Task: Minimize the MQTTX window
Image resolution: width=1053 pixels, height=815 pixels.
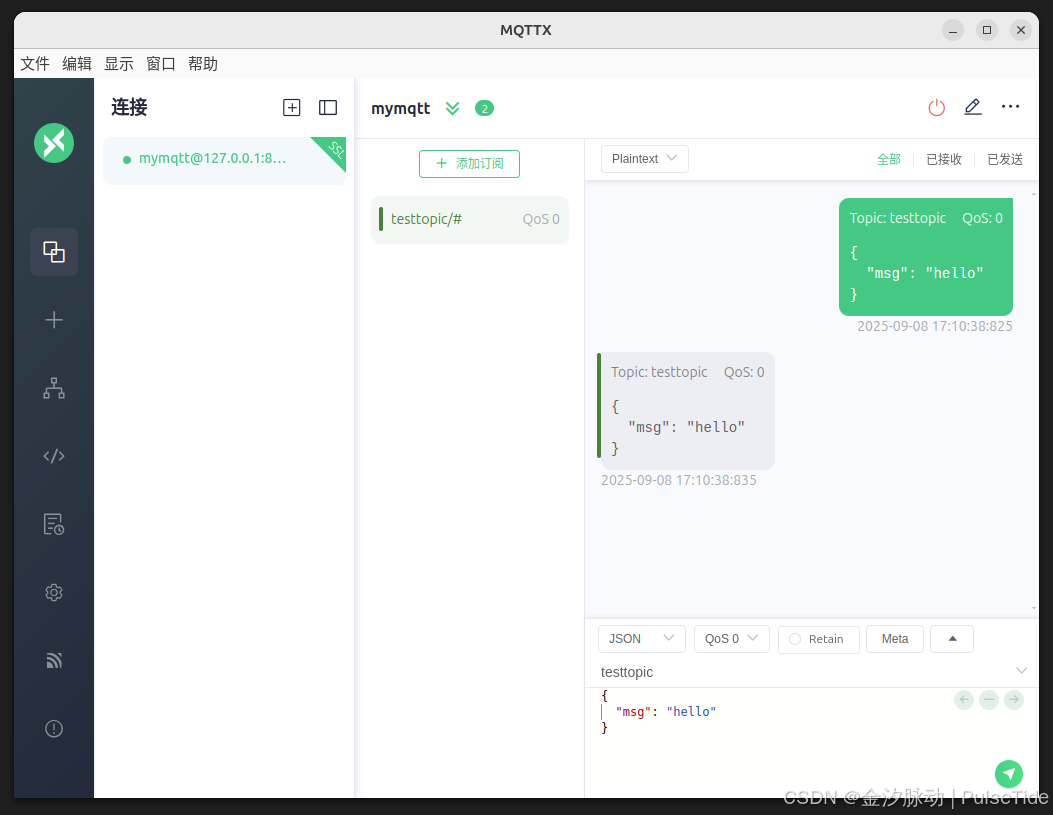Action: point(952,30)
